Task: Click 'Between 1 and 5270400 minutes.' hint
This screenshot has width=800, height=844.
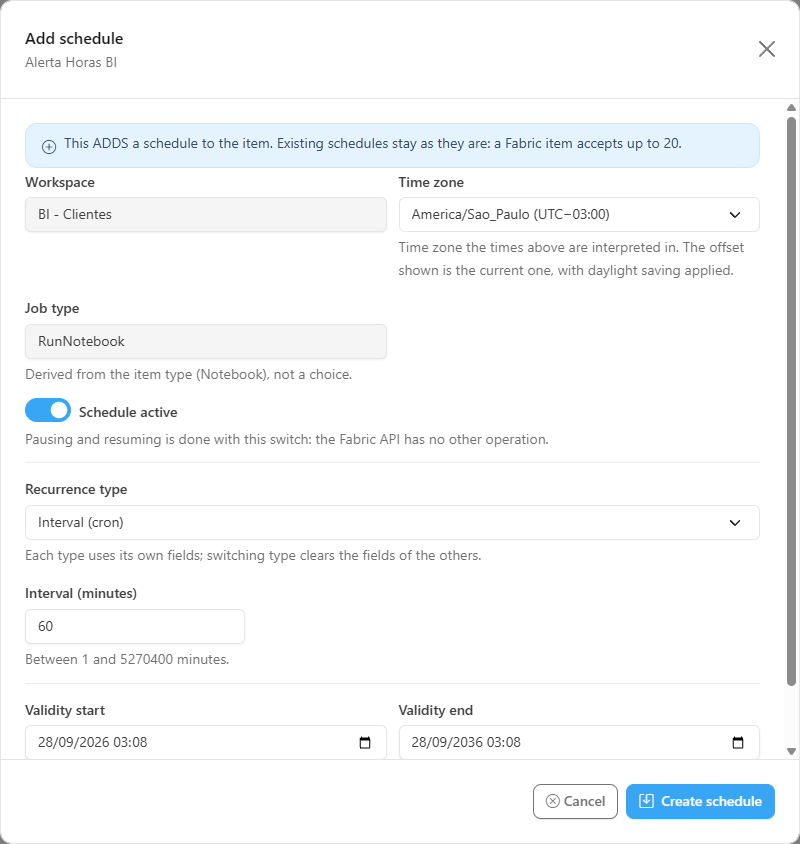Action: pos(127,659)
